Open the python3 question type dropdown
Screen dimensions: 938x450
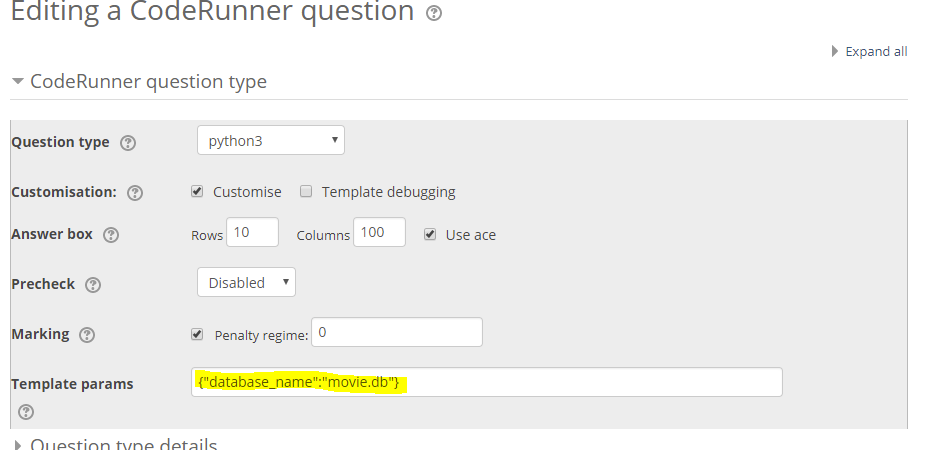(x=271, y=140)
